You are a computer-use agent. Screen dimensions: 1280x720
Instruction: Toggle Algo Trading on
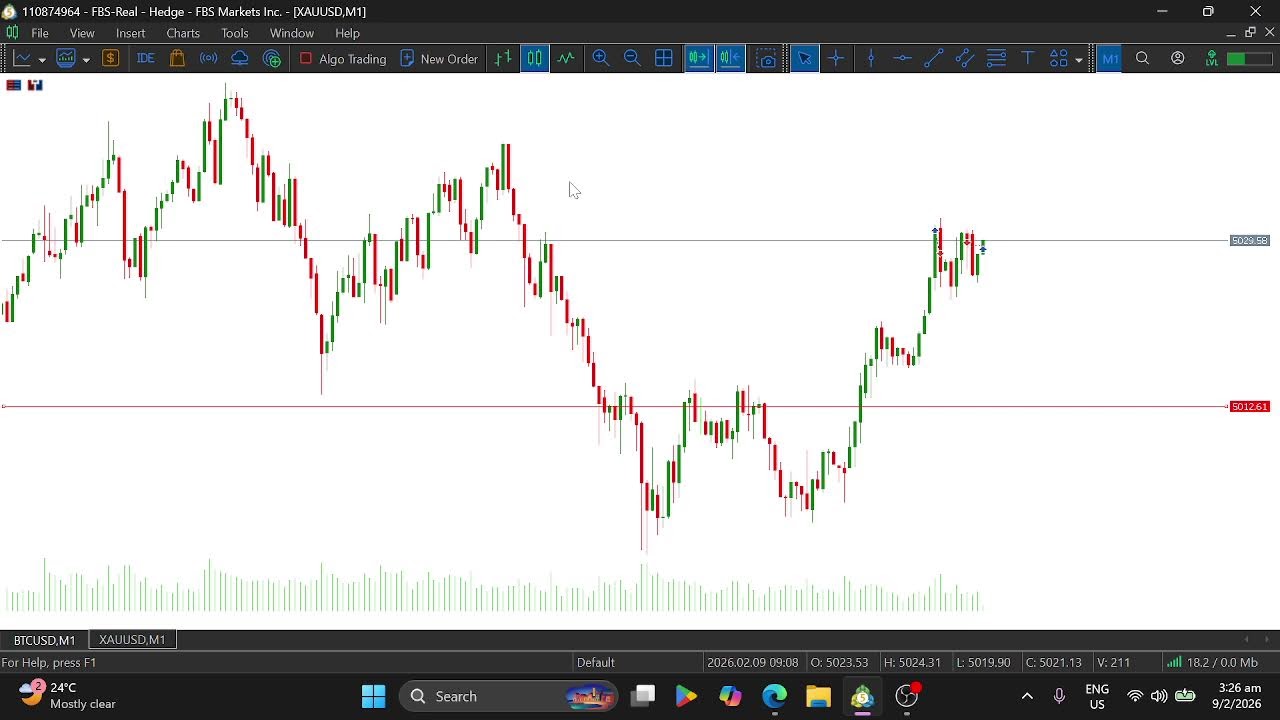click(x=343, y=59)
